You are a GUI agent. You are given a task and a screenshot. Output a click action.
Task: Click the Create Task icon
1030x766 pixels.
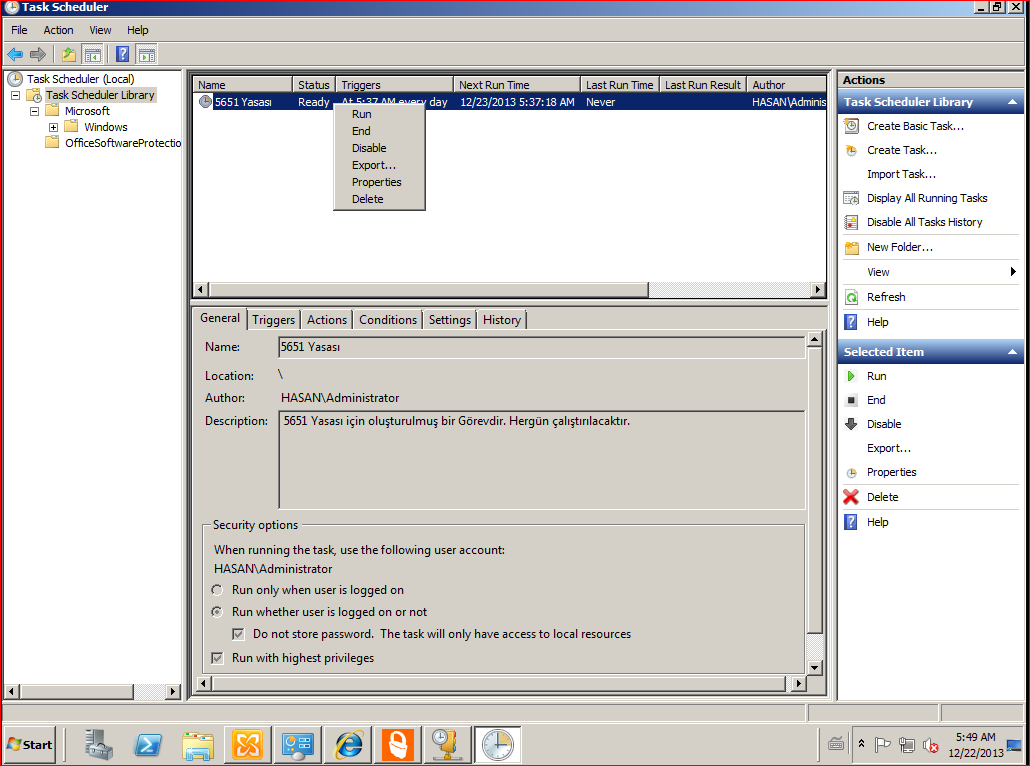851,150
